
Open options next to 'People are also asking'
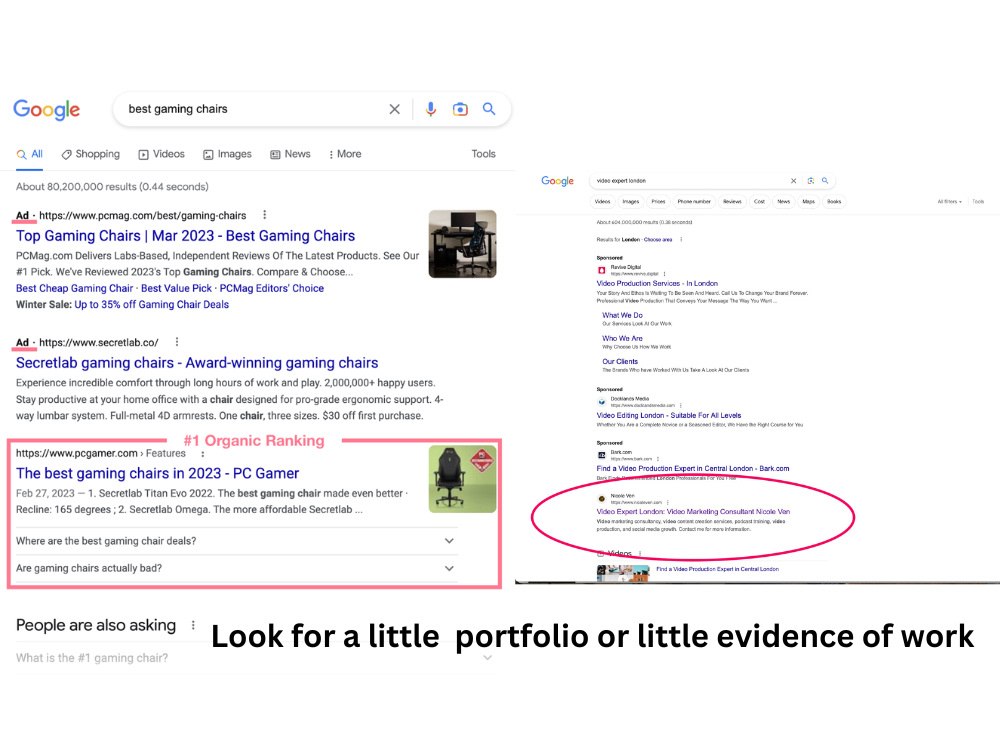(193, 625)
